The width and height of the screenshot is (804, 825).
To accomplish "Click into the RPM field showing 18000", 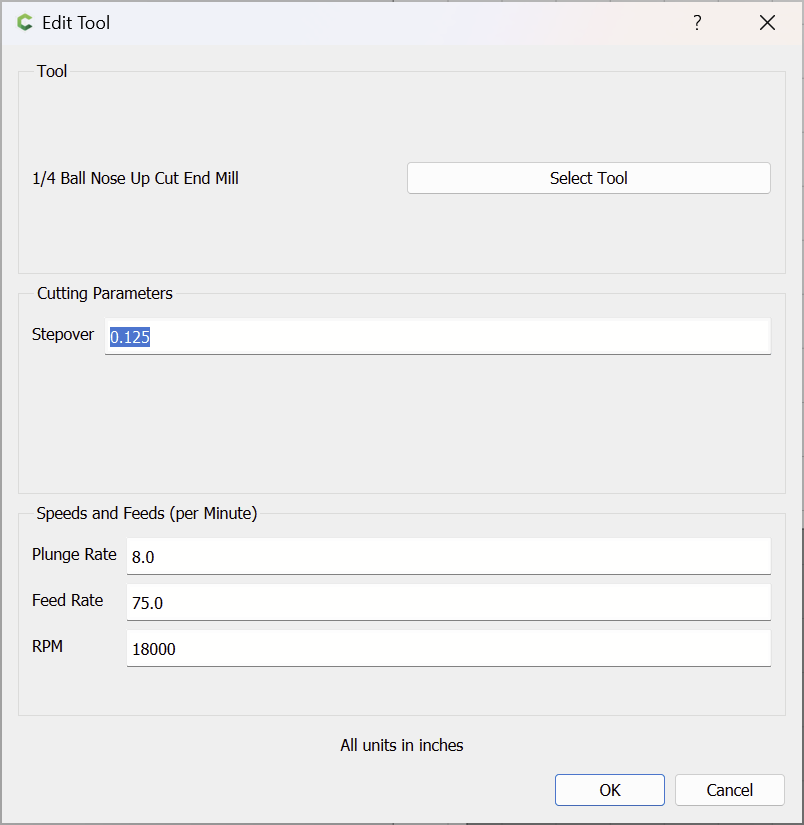I will 448,648.
